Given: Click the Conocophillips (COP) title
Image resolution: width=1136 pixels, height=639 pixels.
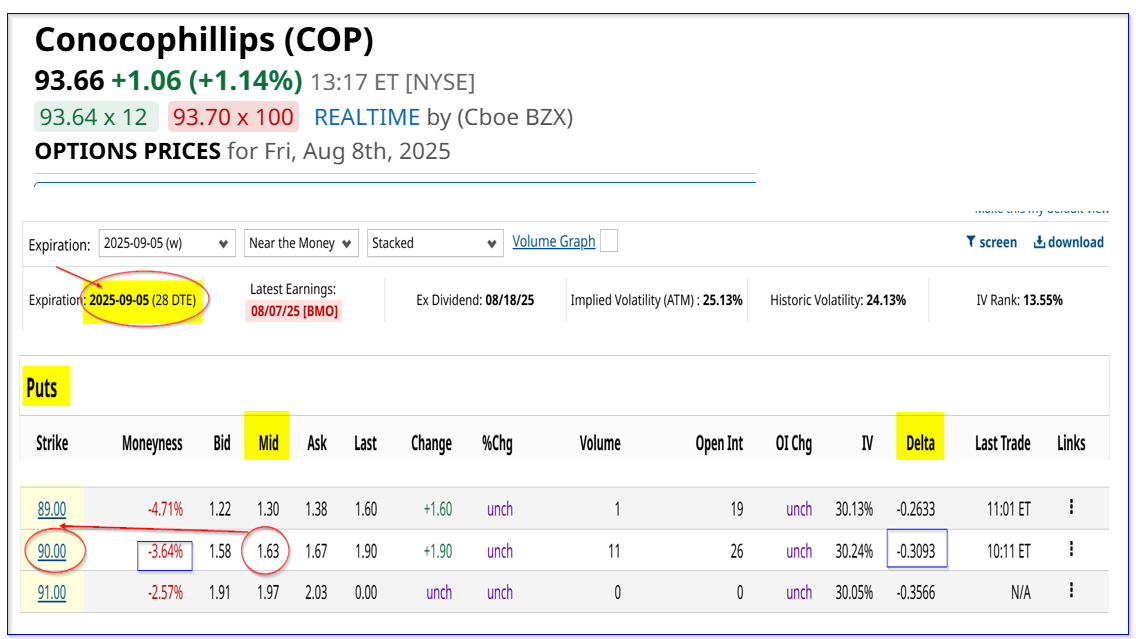Looking at the screenshot, I should click(x=204, y=40).
